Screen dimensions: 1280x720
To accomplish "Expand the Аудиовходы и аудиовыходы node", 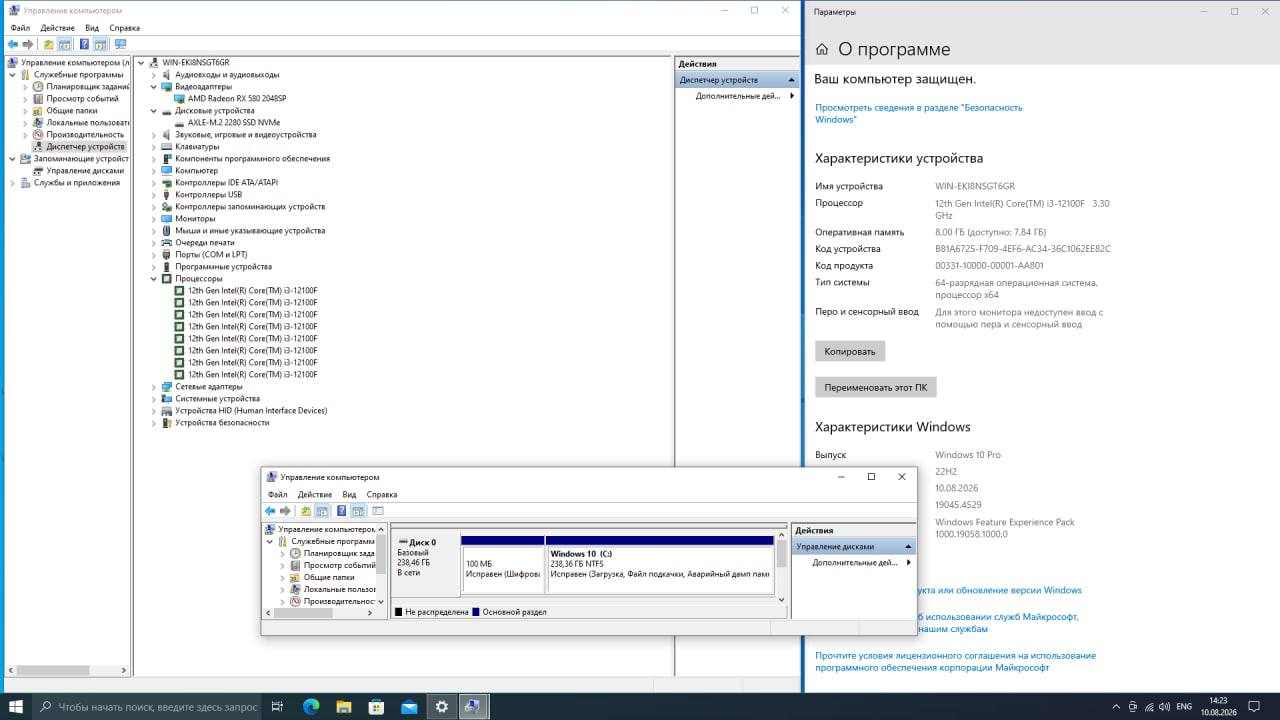I will pos(154,75).
